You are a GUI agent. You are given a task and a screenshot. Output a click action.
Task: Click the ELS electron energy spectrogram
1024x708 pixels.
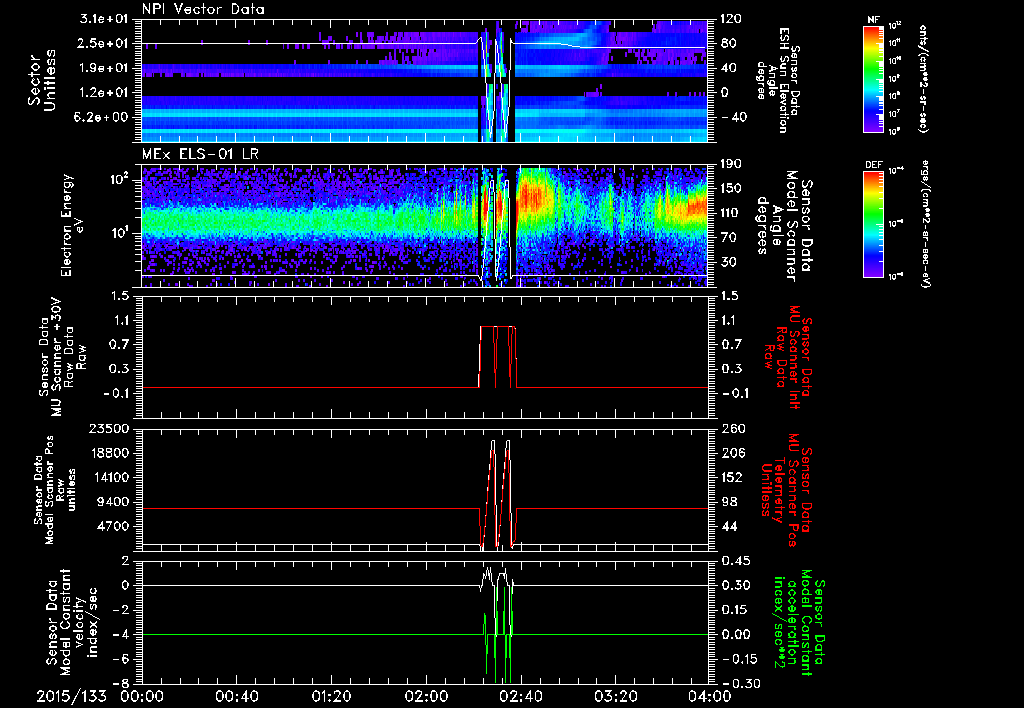(424, 226)
